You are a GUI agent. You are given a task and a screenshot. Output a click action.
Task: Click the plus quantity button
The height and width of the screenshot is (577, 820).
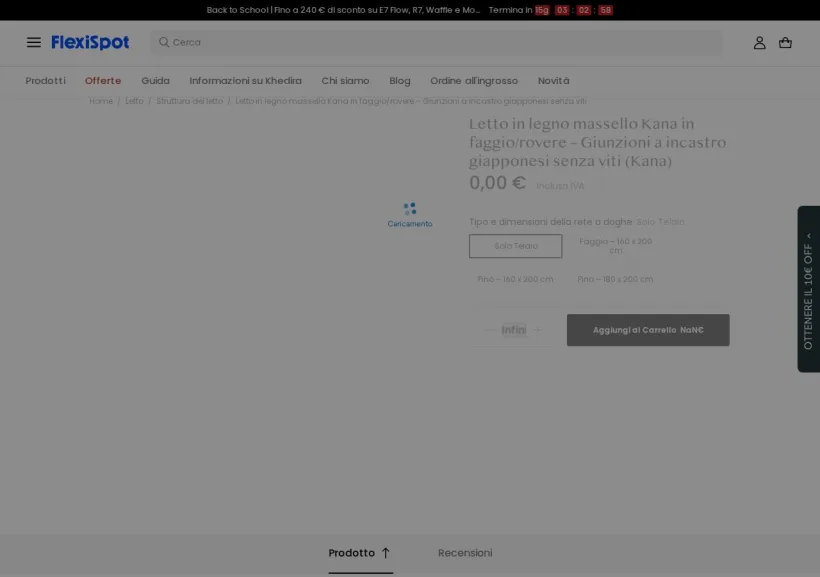point(538,330)
